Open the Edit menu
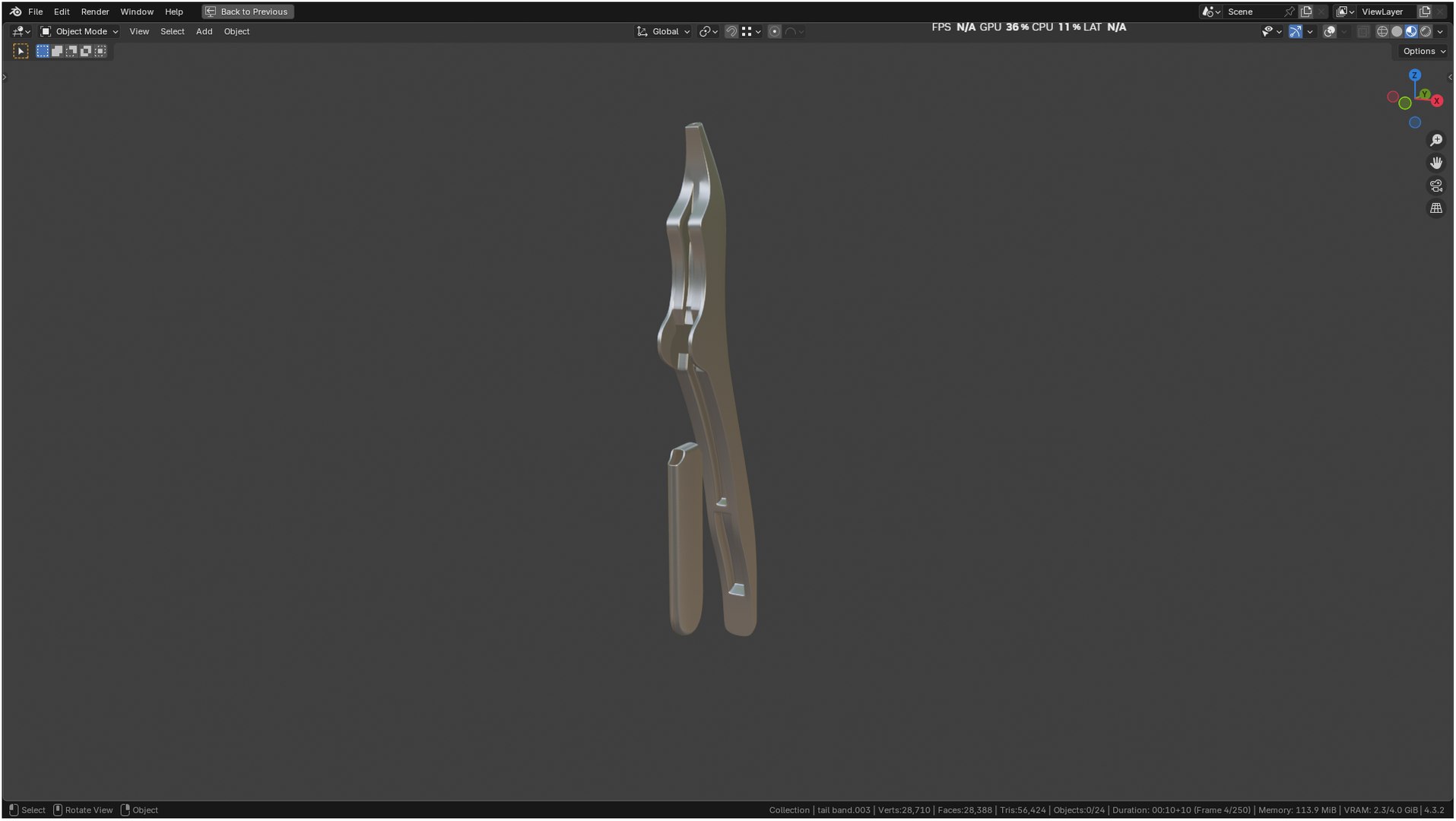This screenshot has height=821, width=1456. coord(62,11)
